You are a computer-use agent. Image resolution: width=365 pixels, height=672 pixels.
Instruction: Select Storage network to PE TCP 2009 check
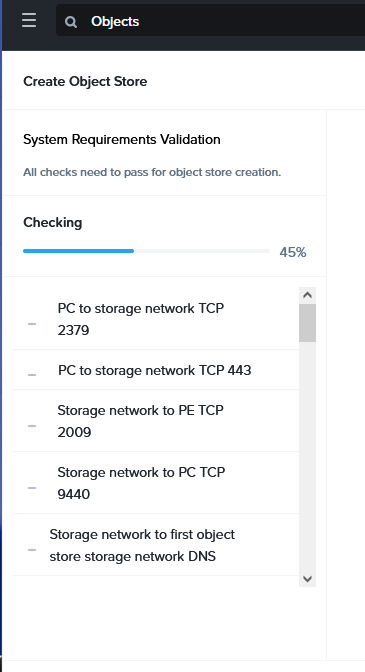tap(156, 421)
